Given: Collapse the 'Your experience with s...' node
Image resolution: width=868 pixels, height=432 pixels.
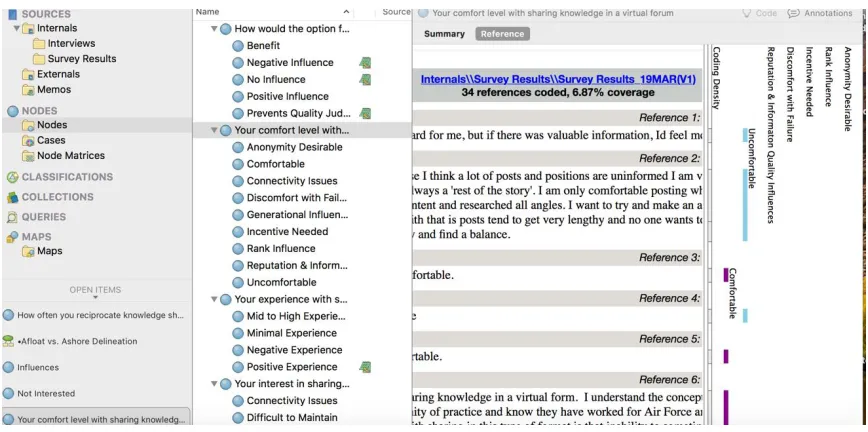Looking at the screenshot, I should coord(214,299).
